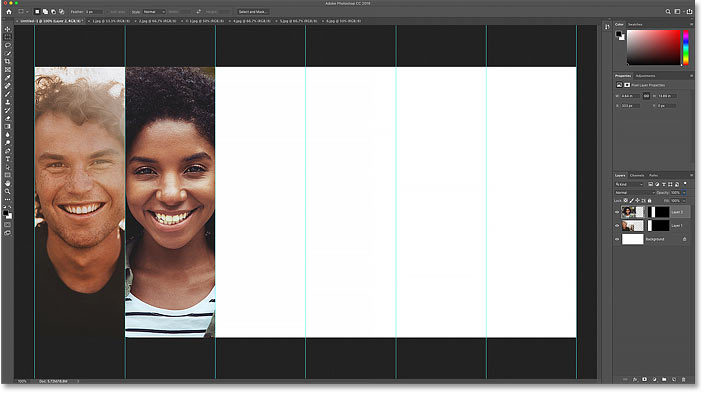Screen dimensions: 703x393
Task: Toggle Lock image pixels brush icon
Action: click(x=632, y=200)
